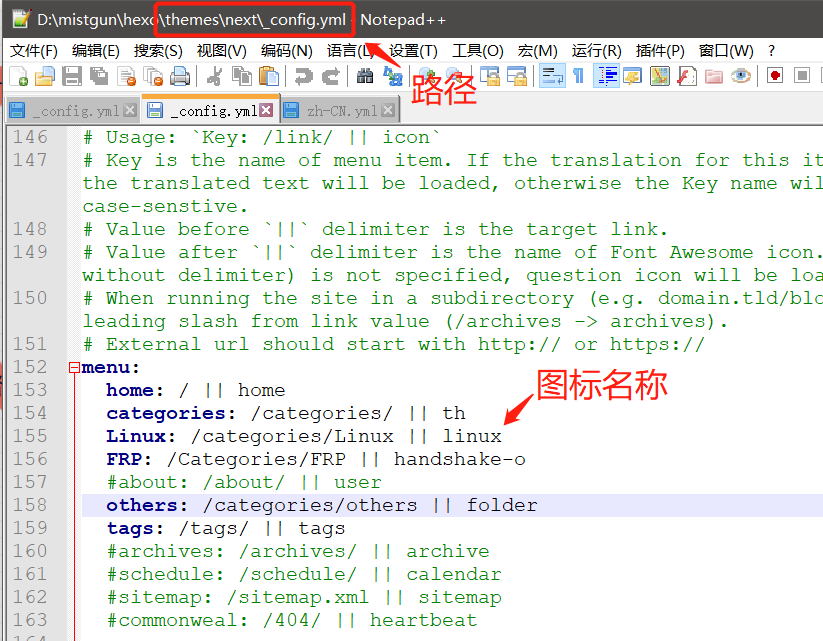823x641 pixels.
Task: Toggle synchronized horizontal scrolling
Action: click(517, 76)
